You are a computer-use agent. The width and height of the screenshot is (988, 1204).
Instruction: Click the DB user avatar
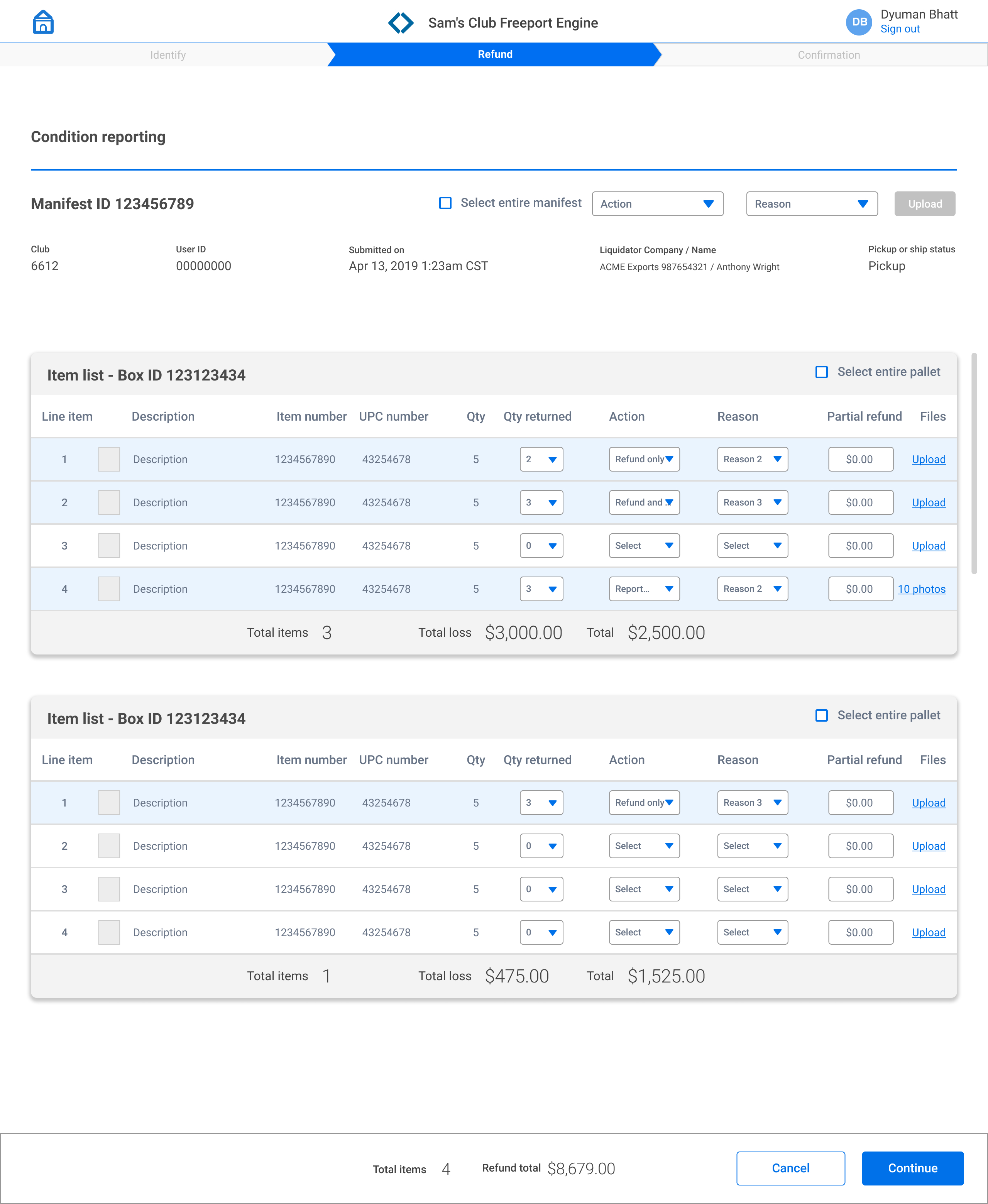pyautogui.click(x=858, y=22)
